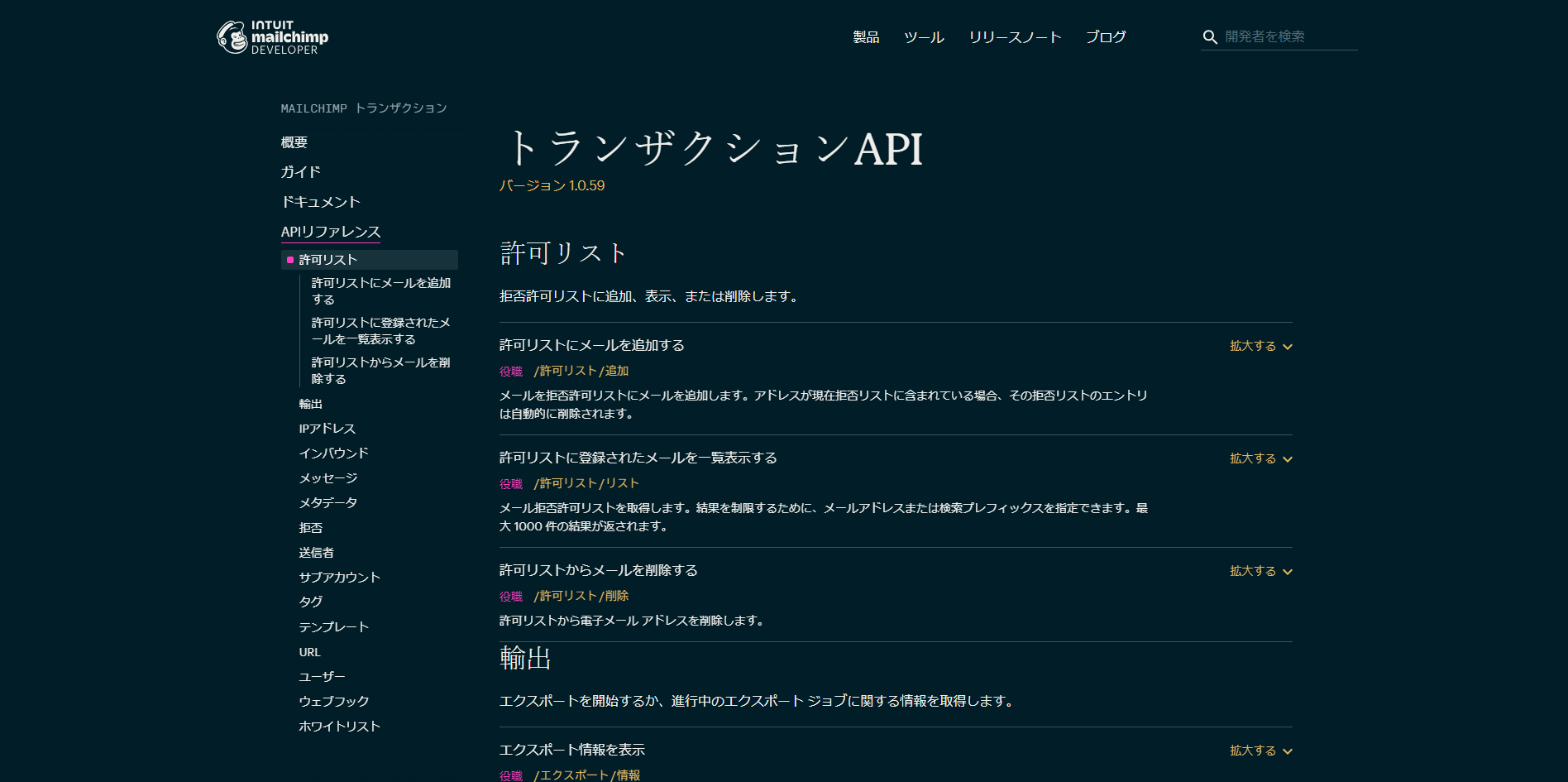Click the バージョン 1.0.59 text

point(552,185)
